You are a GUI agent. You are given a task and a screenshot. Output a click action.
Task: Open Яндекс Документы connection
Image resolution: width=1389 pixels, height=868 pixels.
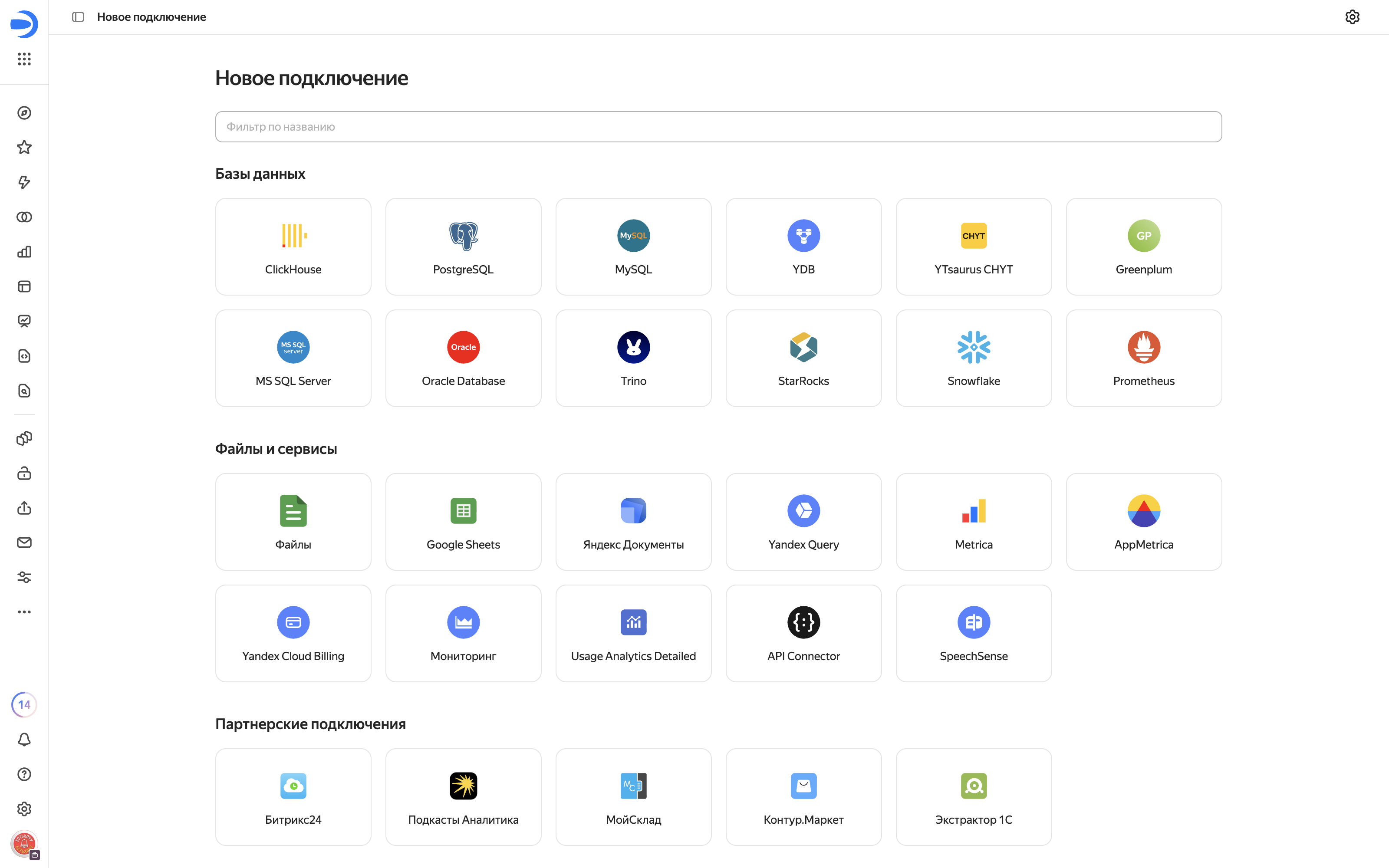click(x=633, y=522)
